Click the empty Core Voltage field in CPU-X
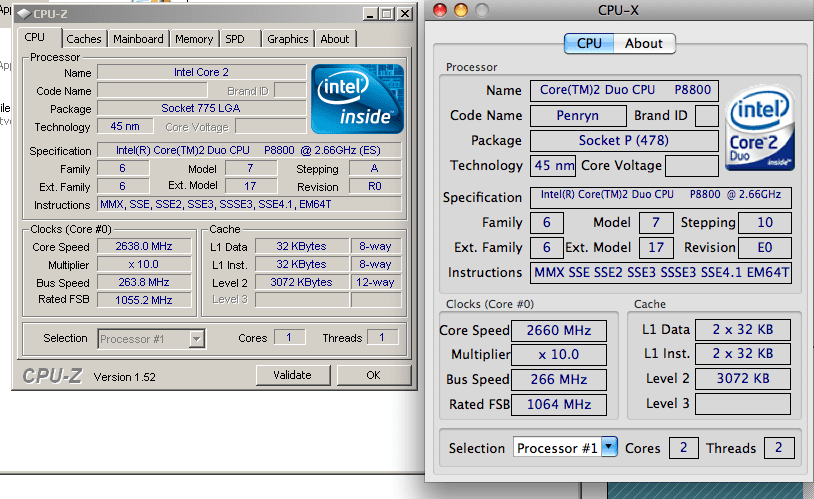Viewport: 814px width, 499px height. 691,166
